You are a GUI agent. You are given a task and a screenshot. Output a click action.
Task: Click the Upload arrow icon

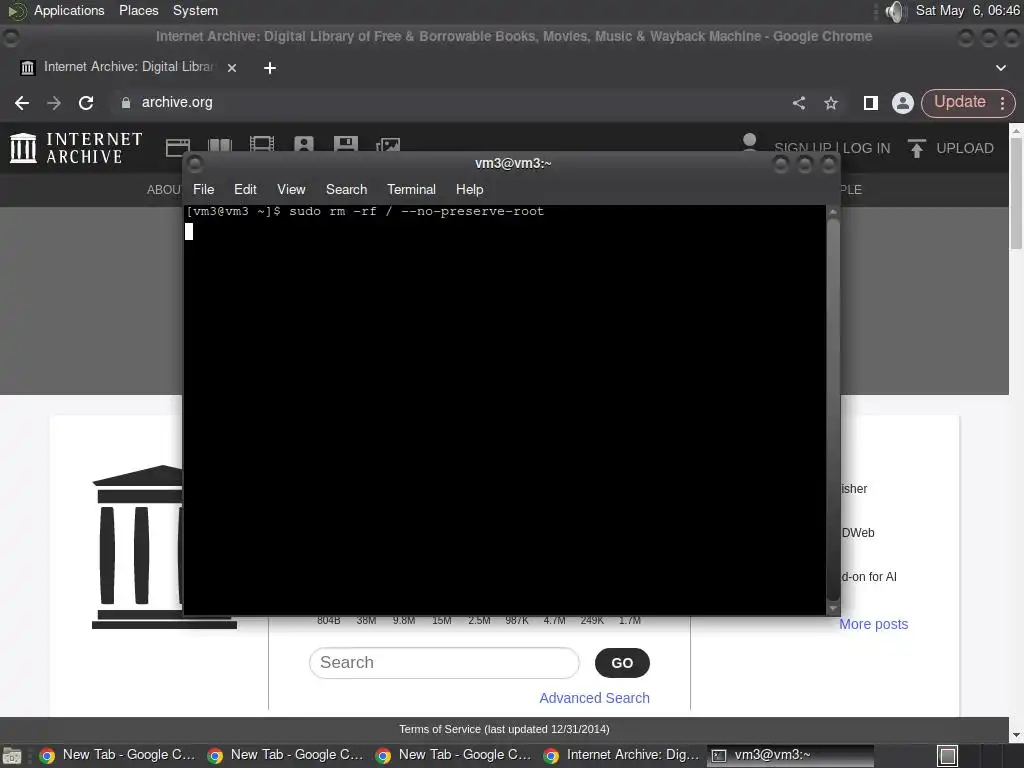(916, 148)
